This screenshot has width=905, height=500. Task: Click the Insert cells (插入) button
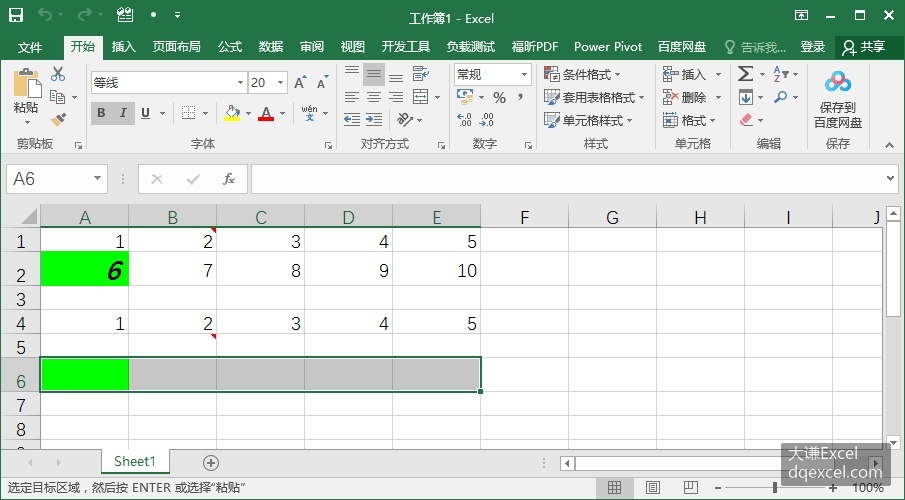685,74
